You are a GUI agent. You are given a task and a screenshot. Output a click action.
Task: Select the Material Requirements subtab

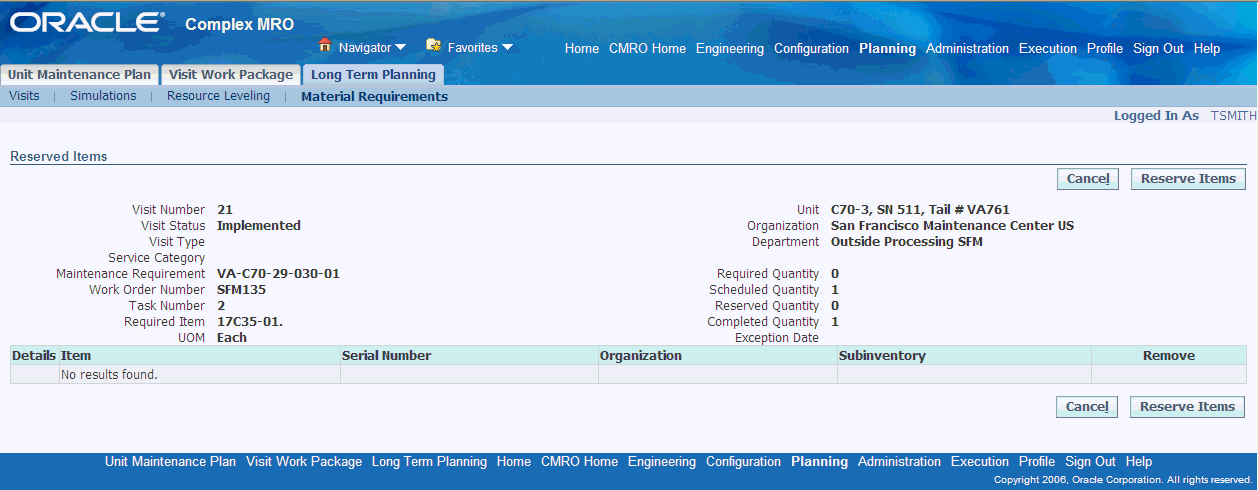pos(374,97)
